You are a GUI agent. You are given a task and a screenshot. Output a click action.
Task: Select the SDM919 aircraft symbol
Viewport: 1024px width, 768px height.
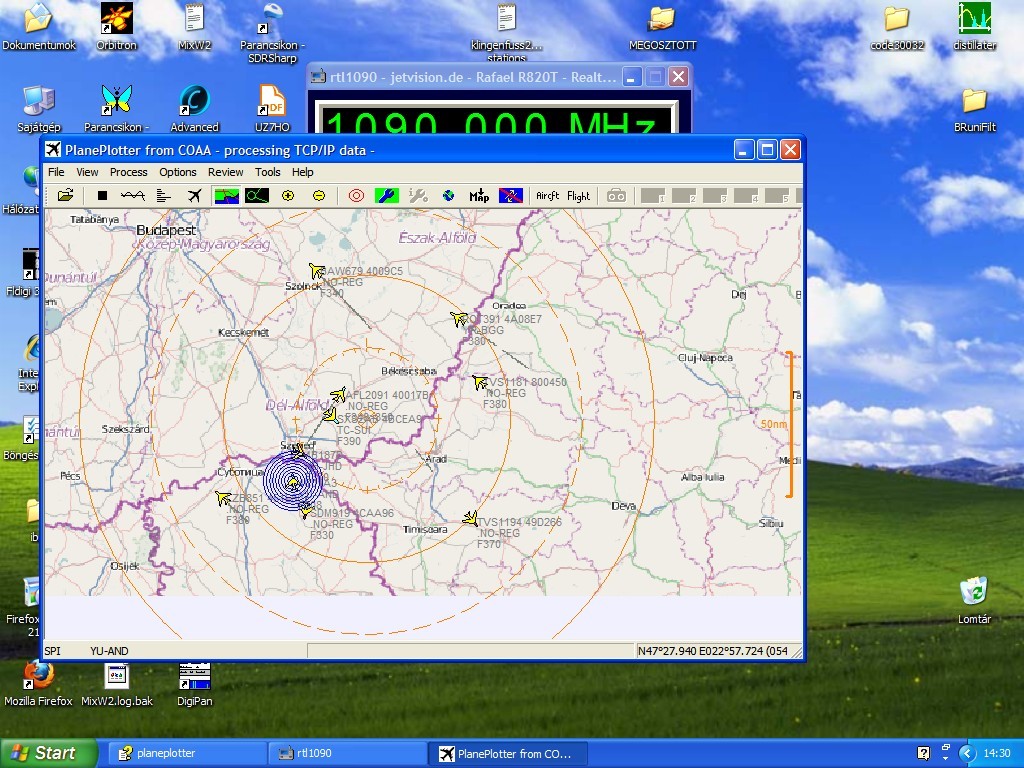(306, 511)
